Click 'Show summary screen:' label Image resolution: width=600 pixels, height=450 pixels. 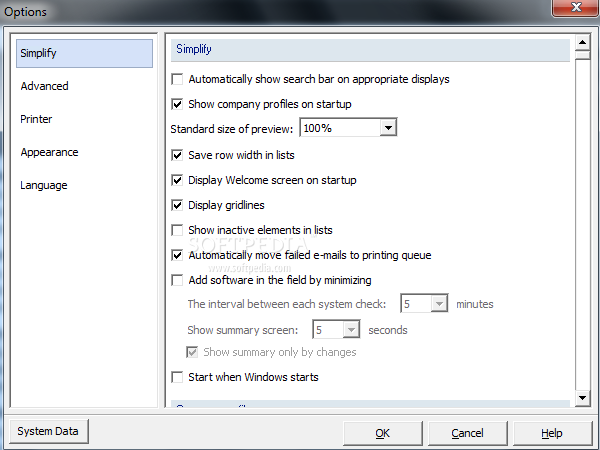click(x=243, y=330)
